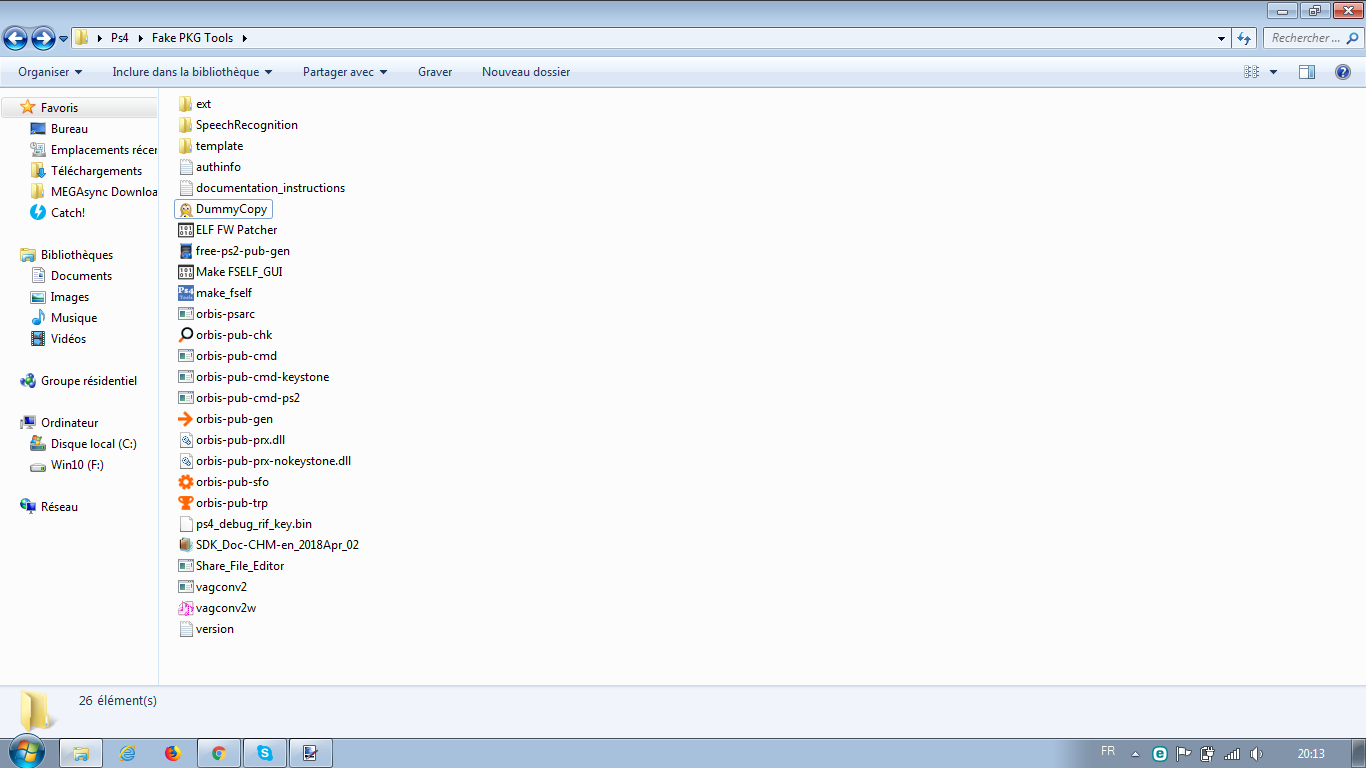Show hidden system tray icons

click(x=1135, y=754)
